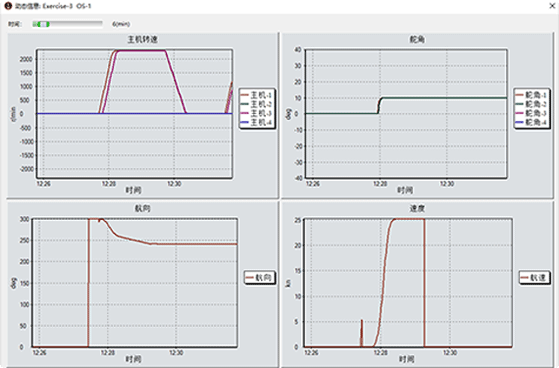Click the 时间 axis label under 航向 chart
The height and width of the screenshot is (368, 559).
click(x=133, y=359)
